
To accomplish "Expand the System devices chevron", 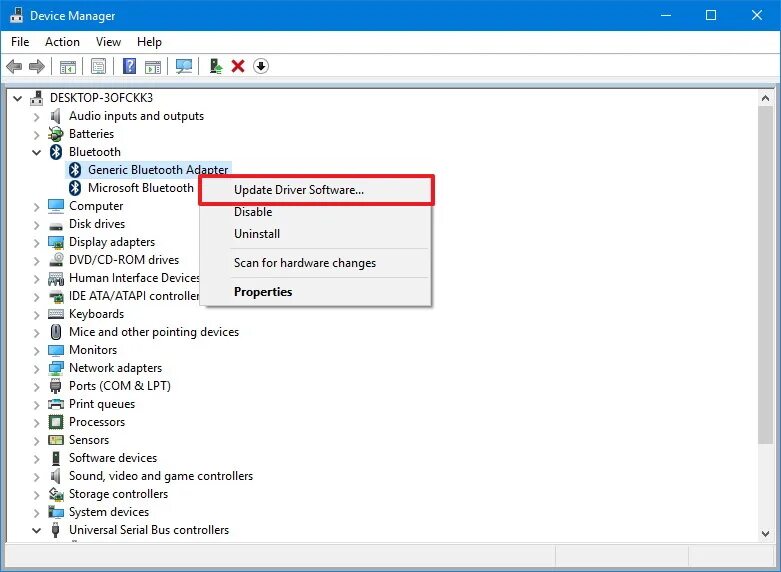I will tap(36, 512).
